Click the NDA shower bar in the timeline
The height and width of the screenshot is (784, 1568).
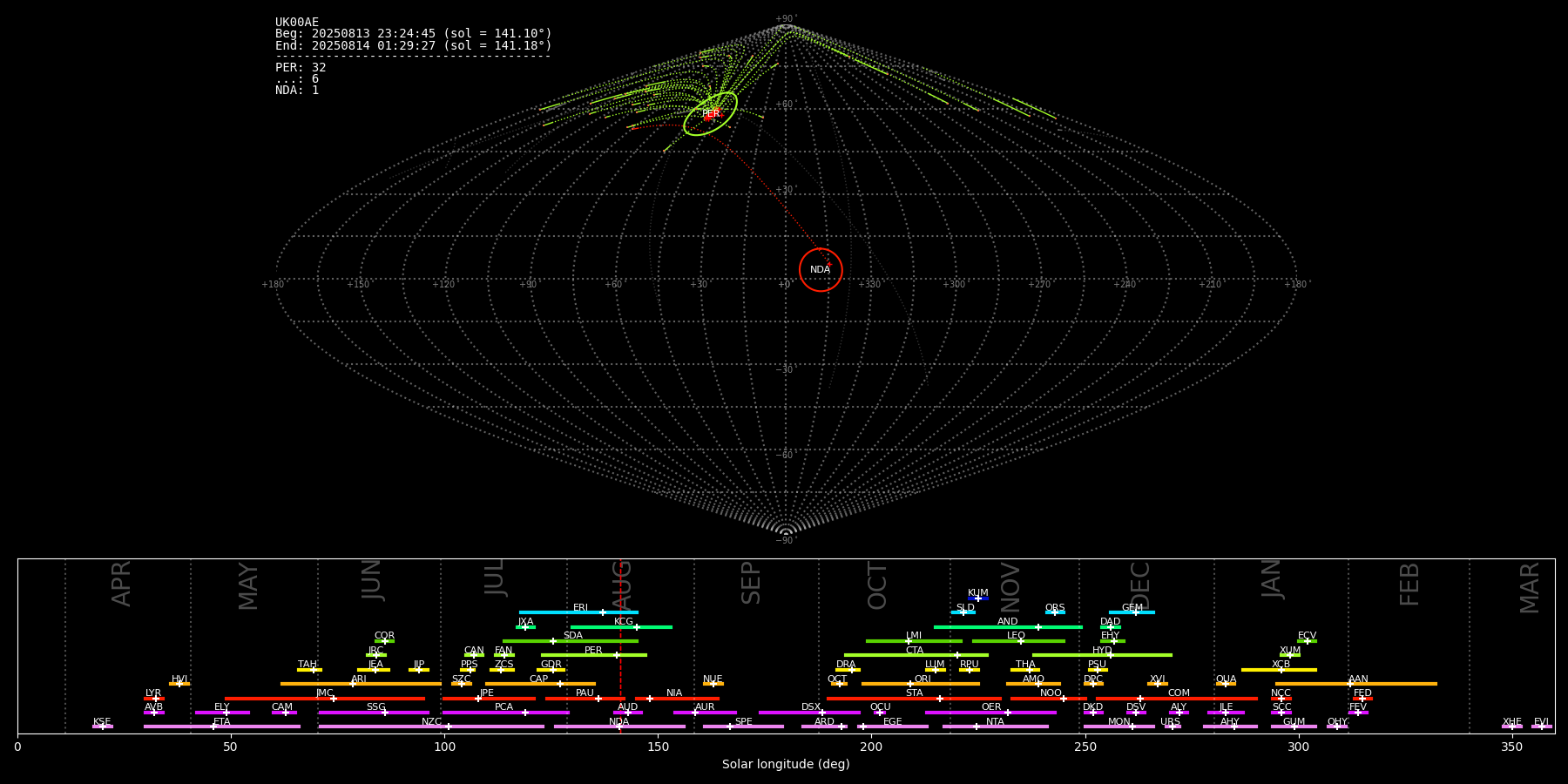tap(619, 727)
